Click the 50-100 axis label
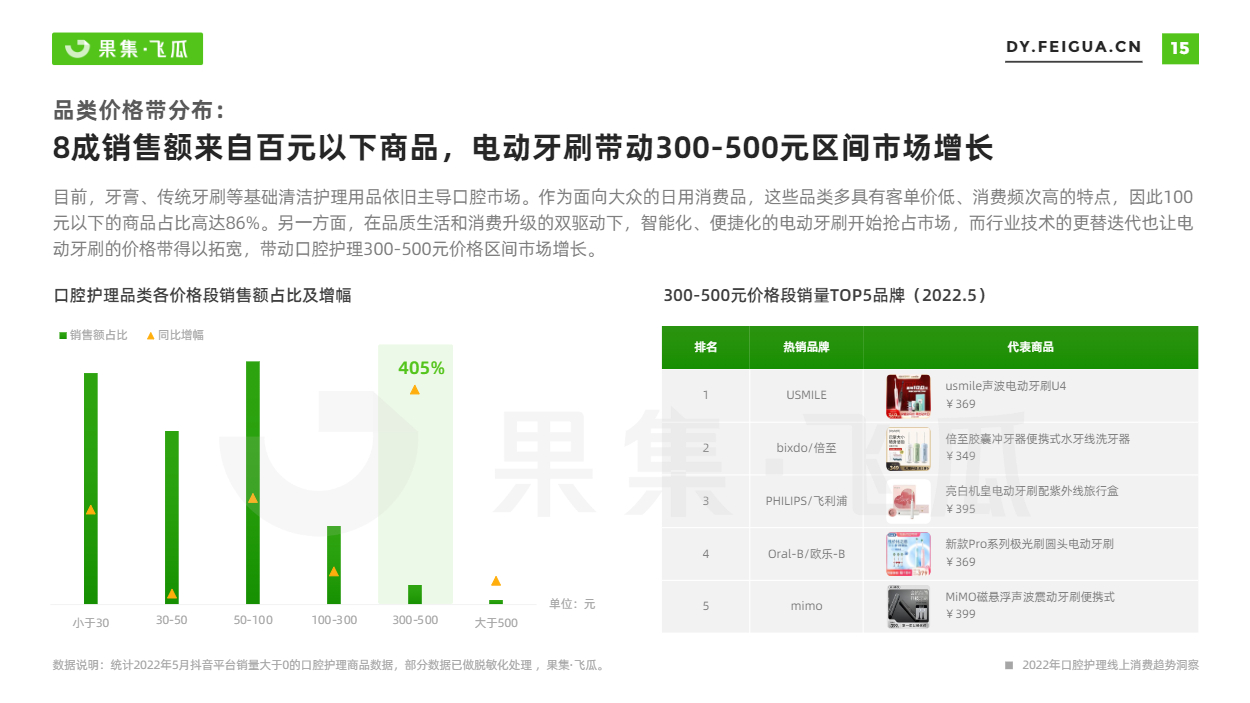 [253, 620]
